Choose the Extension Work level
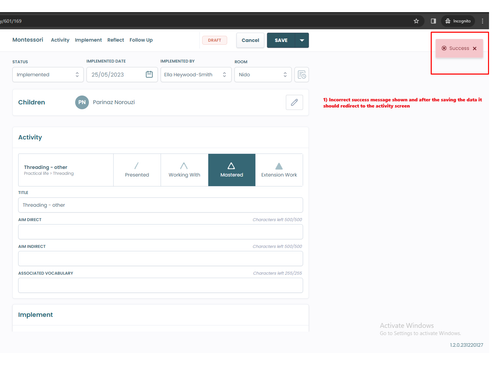This screenshot has height=388, width=500. (x=279, y=170)
